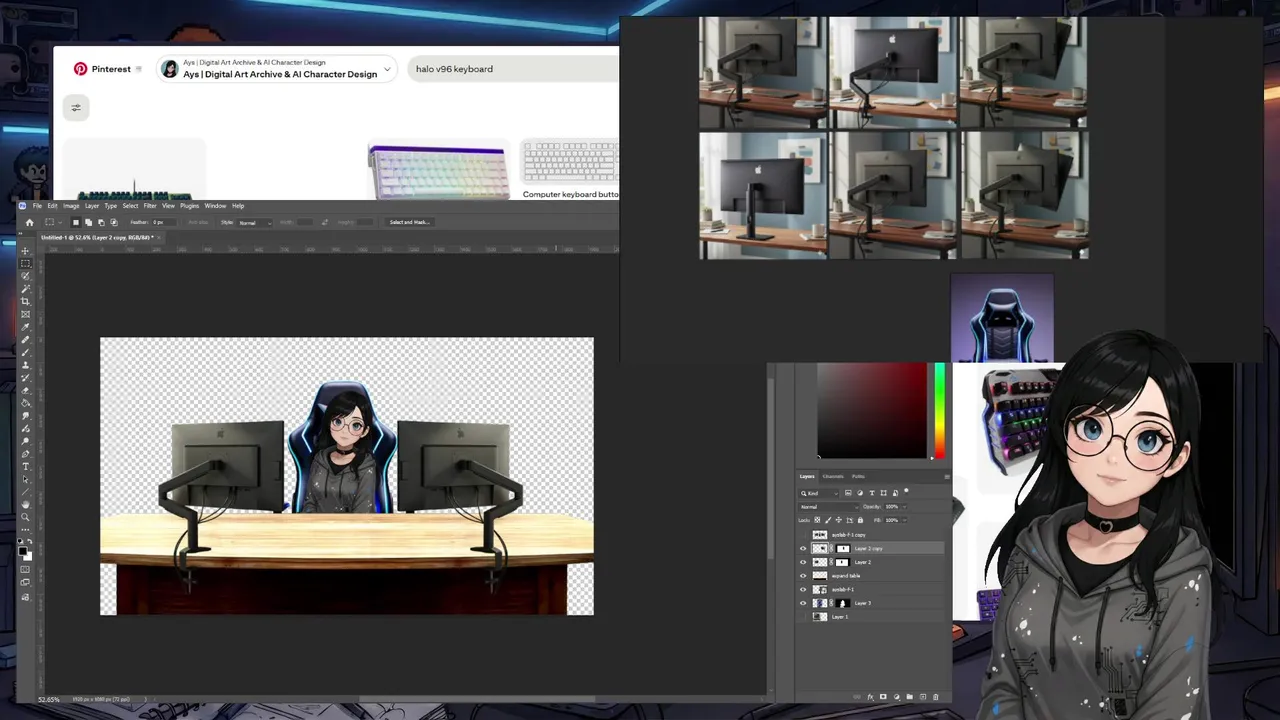
Task: Open the Computer keyboard button pin
Action: tap(570, 170)
